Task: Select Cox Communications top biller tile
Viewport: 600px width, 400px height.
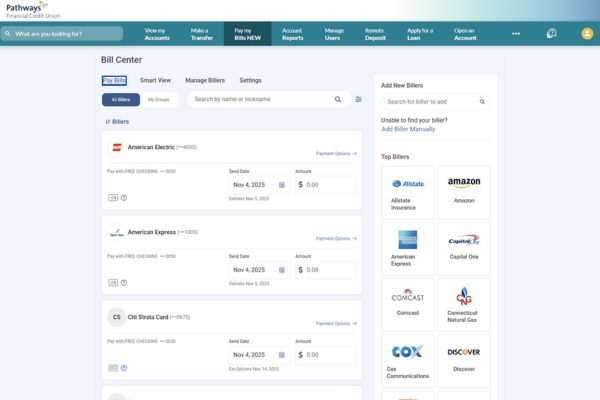Action: click(x=408, y=361)
